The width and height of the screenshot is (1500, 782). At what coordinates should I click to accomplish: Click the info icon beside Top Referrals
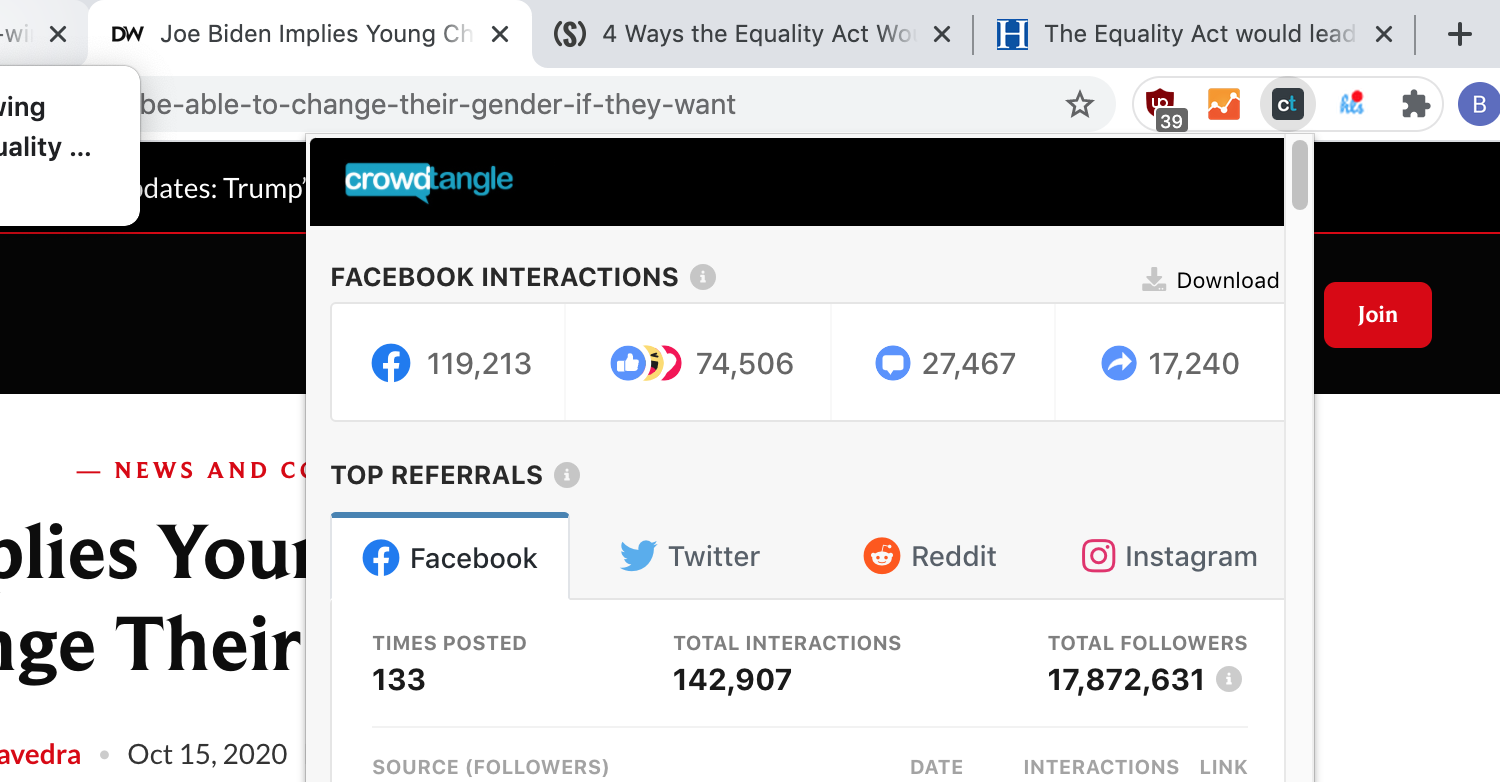coord(567,475)
